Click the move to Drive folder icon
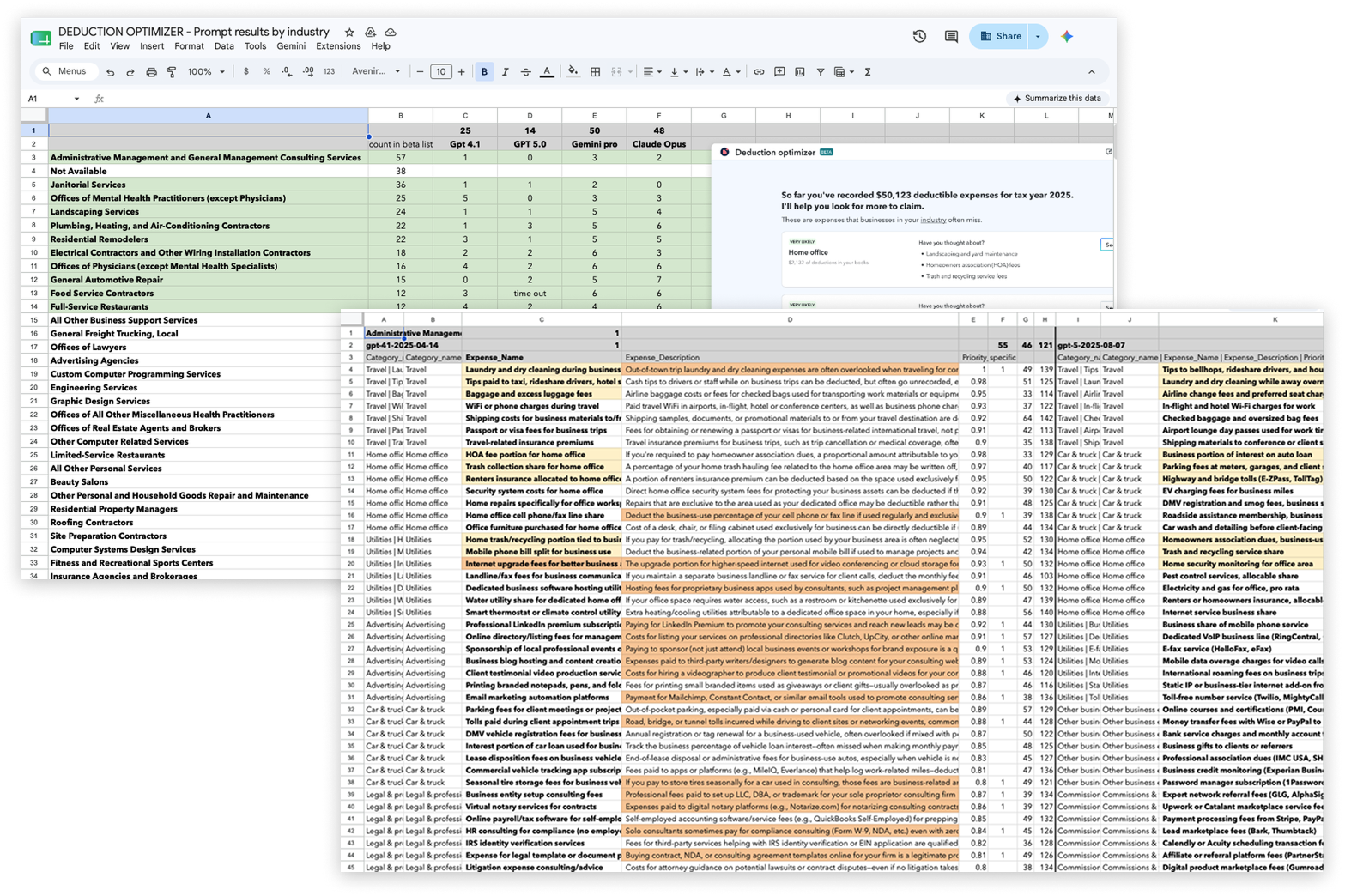Image resolution: width=1345 pixels, height=896 pixels. tap(370, 33)
